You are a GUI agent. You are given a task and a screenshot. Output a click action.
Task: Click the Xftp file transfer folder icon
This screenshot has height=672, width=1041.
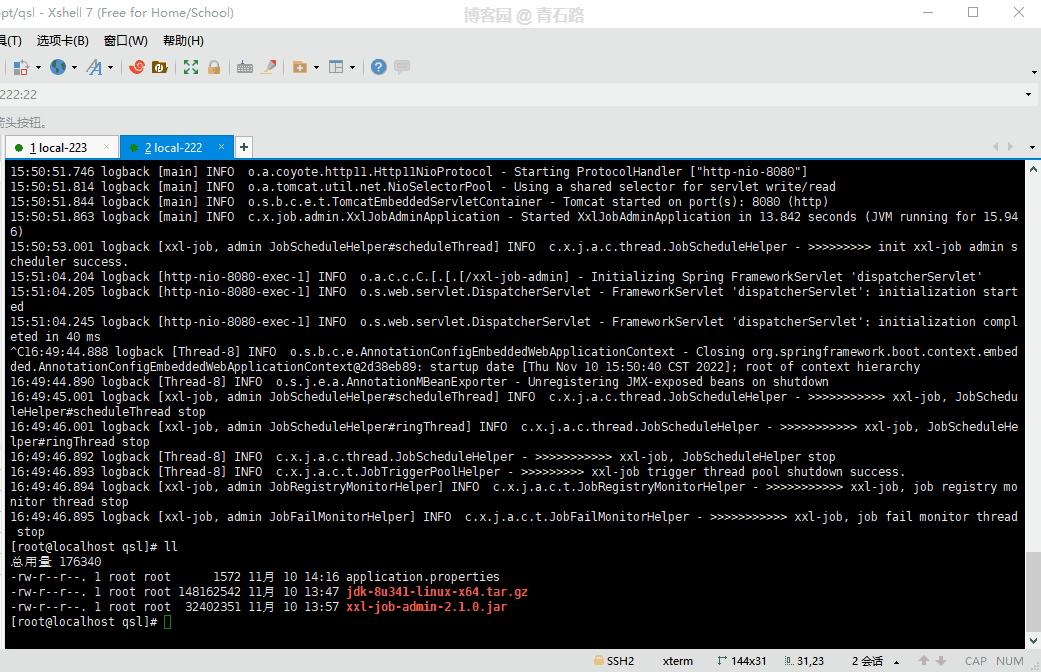pyautogui.click(x=159, y=67)
